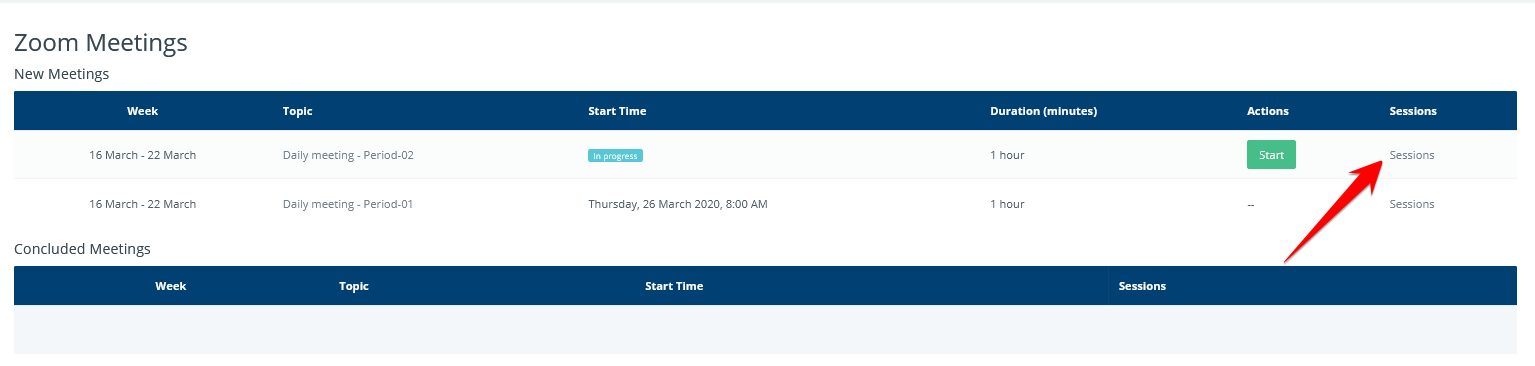Click Topic header in Concluded Meetings table
This screenshot has width=1535, height=366.
354,286
